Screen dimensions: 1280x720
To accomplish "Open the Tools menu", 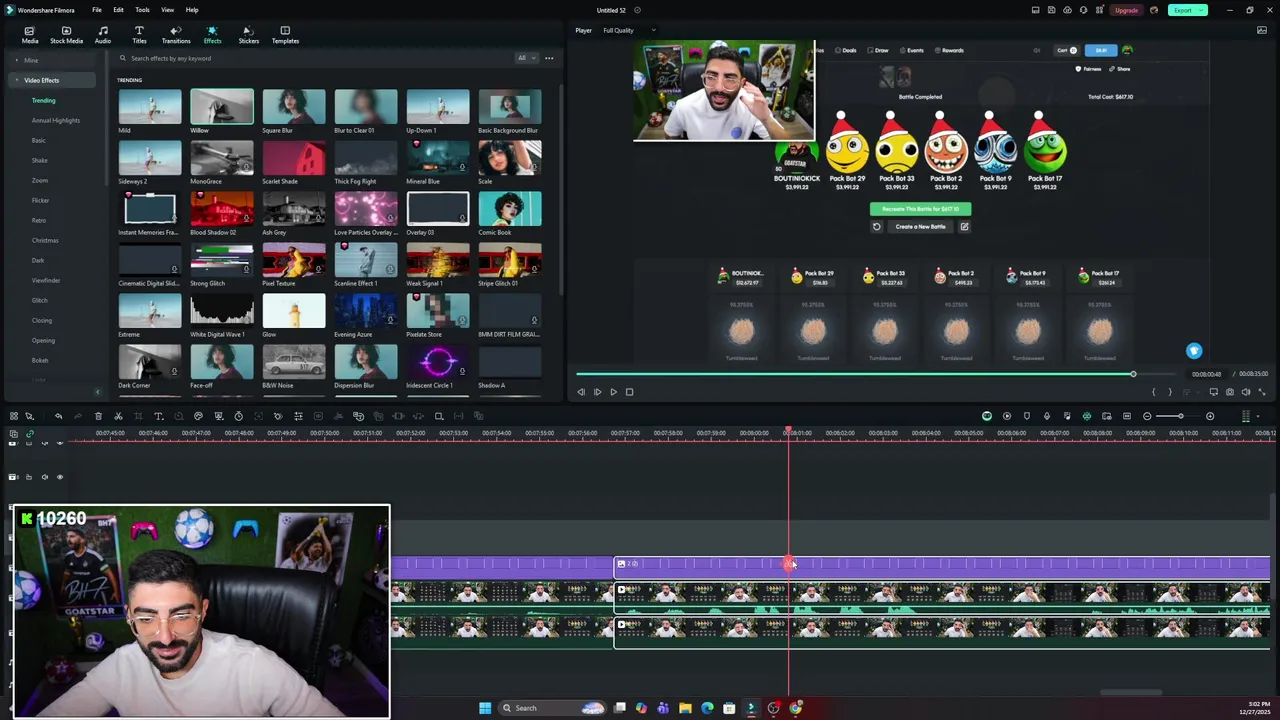I will coord(142,10).
